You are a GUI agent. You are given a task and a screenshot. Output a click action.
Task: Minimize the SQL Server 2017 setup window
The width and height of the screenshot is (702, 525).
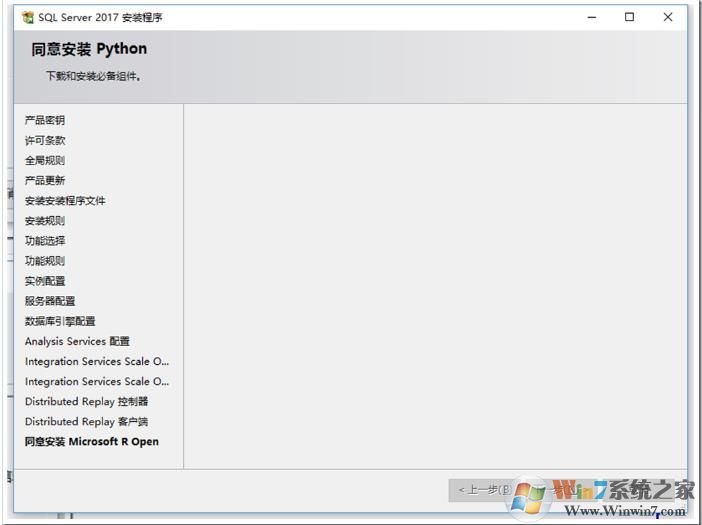coord(592,17)
